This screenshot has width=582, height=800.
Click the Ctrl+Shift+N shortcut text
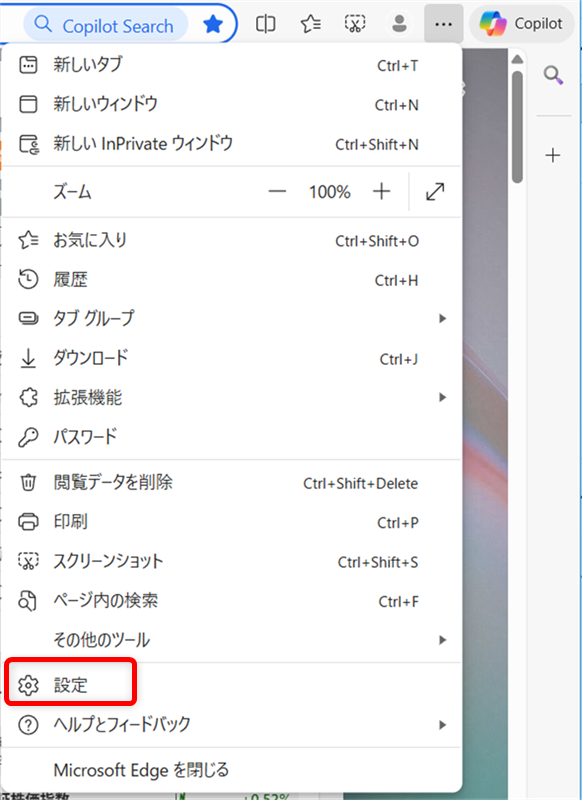377,145
